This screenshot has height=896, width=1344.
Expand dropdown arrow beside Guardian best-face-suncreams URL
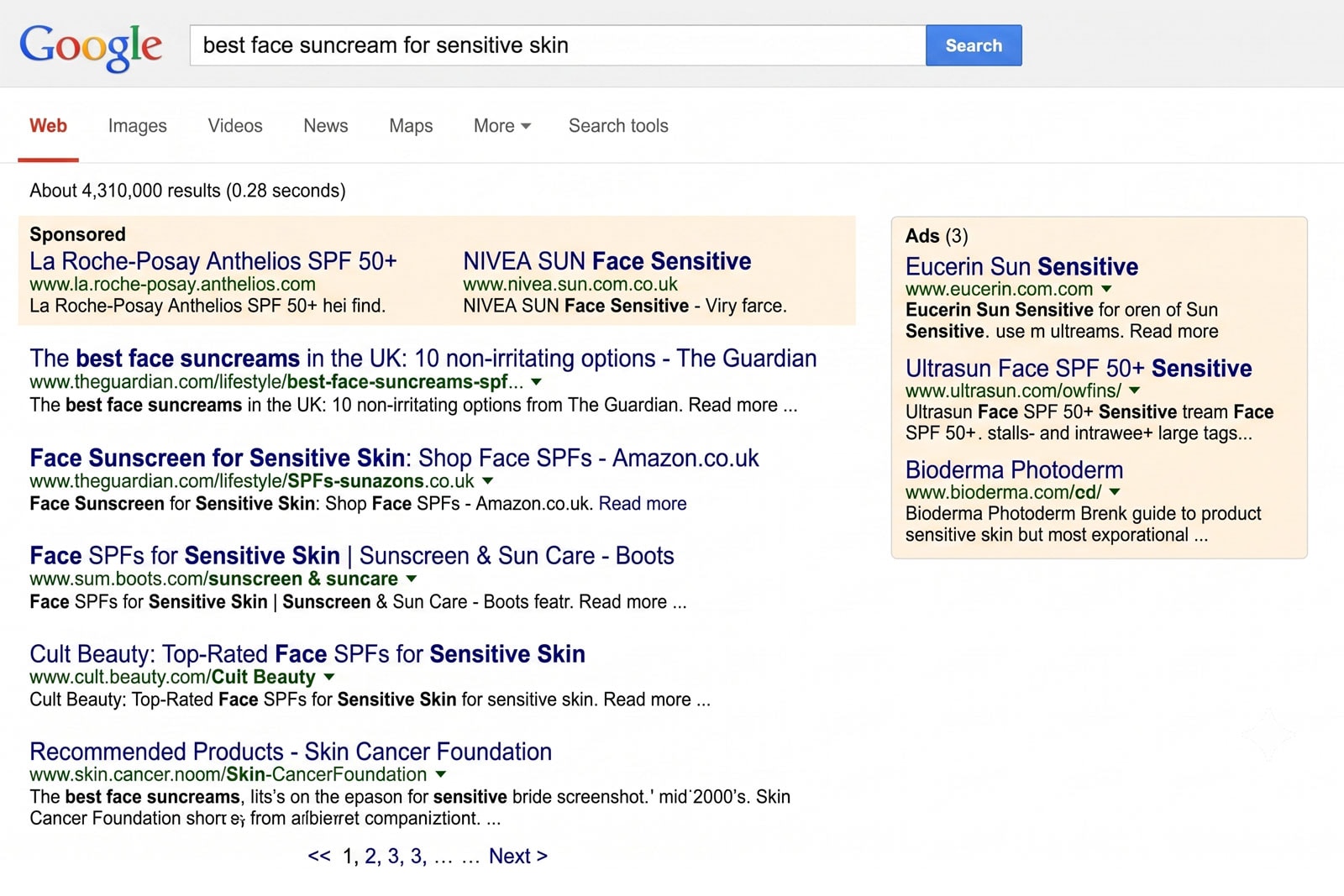click(537, 382)
